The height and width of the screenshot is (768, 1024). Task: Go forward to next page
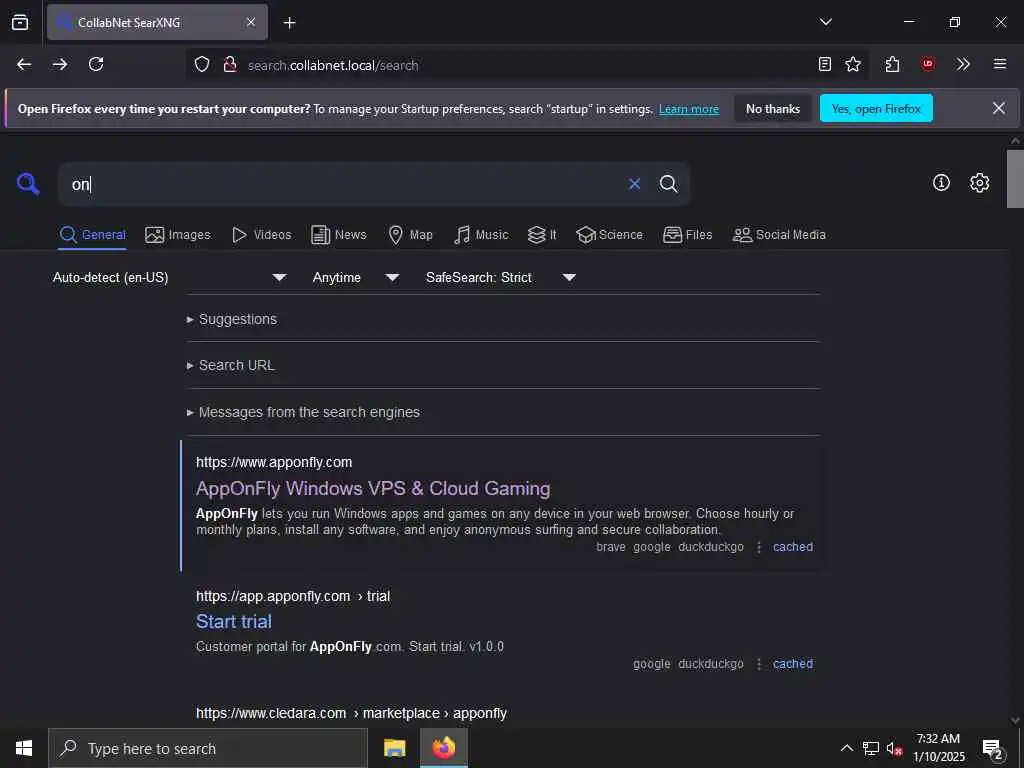(x=60, y=64)
